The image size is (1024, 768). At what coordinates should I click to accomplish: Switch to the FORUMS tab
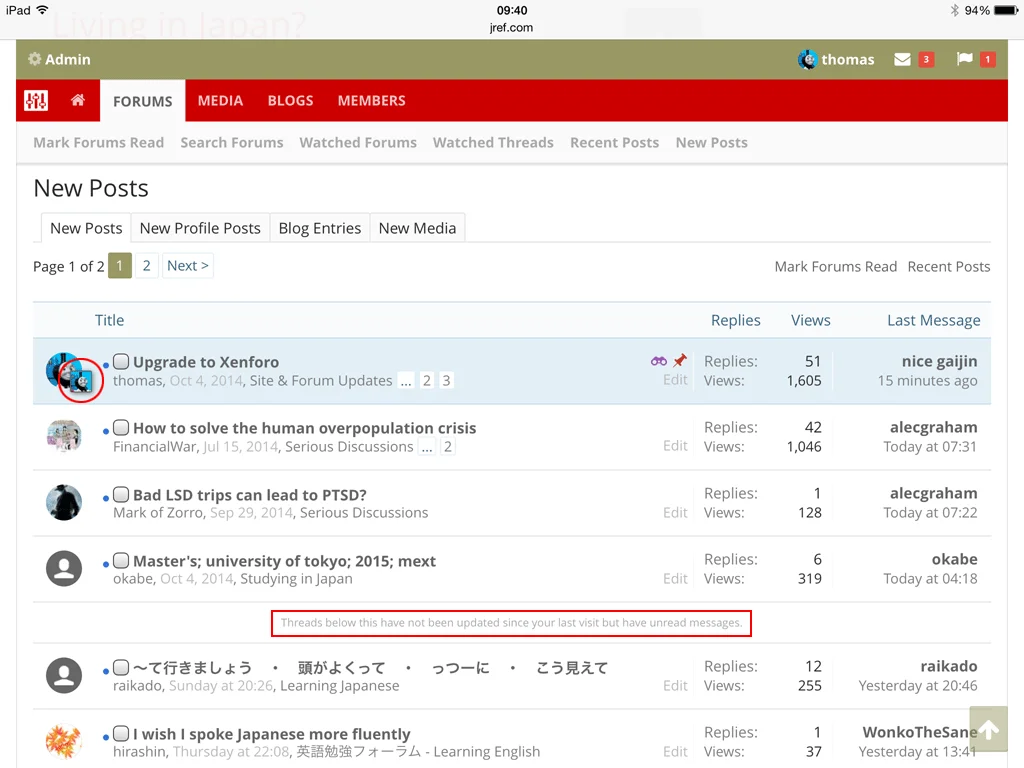coord(142,101)
